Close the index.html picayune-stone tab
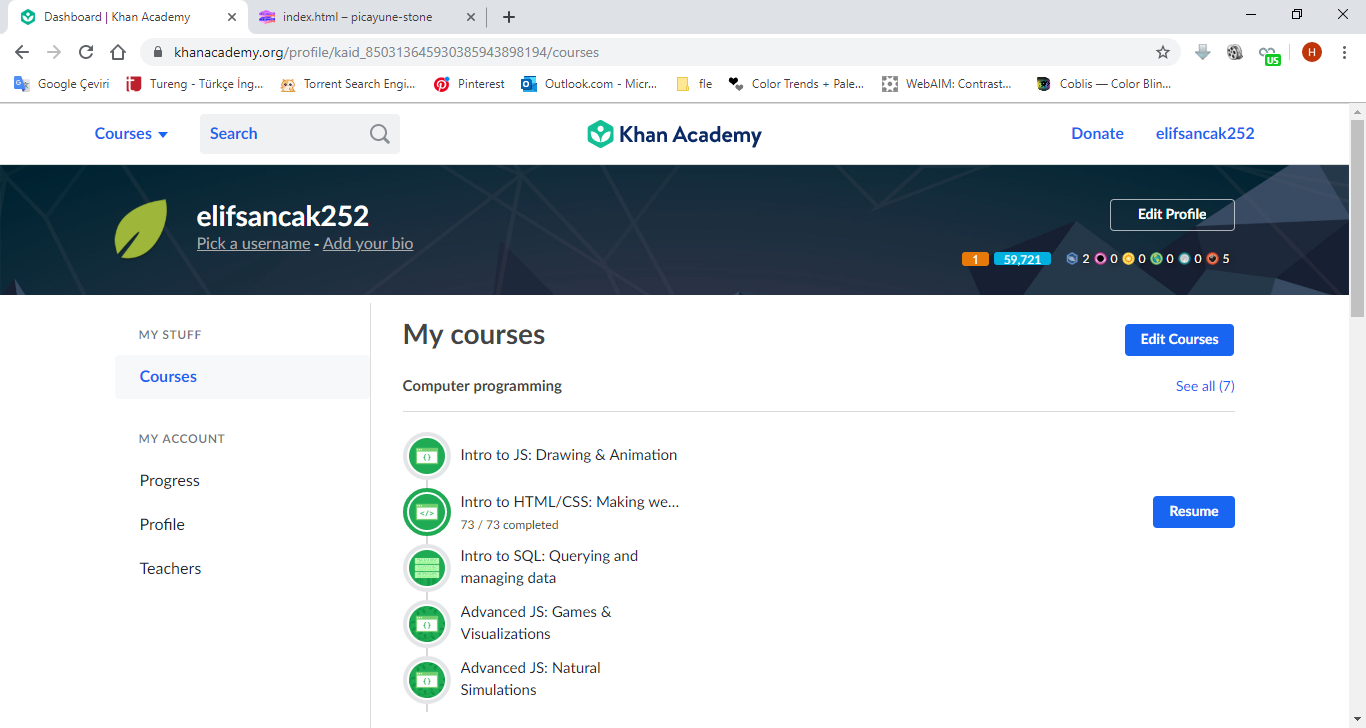 click(x=469, y=17)
